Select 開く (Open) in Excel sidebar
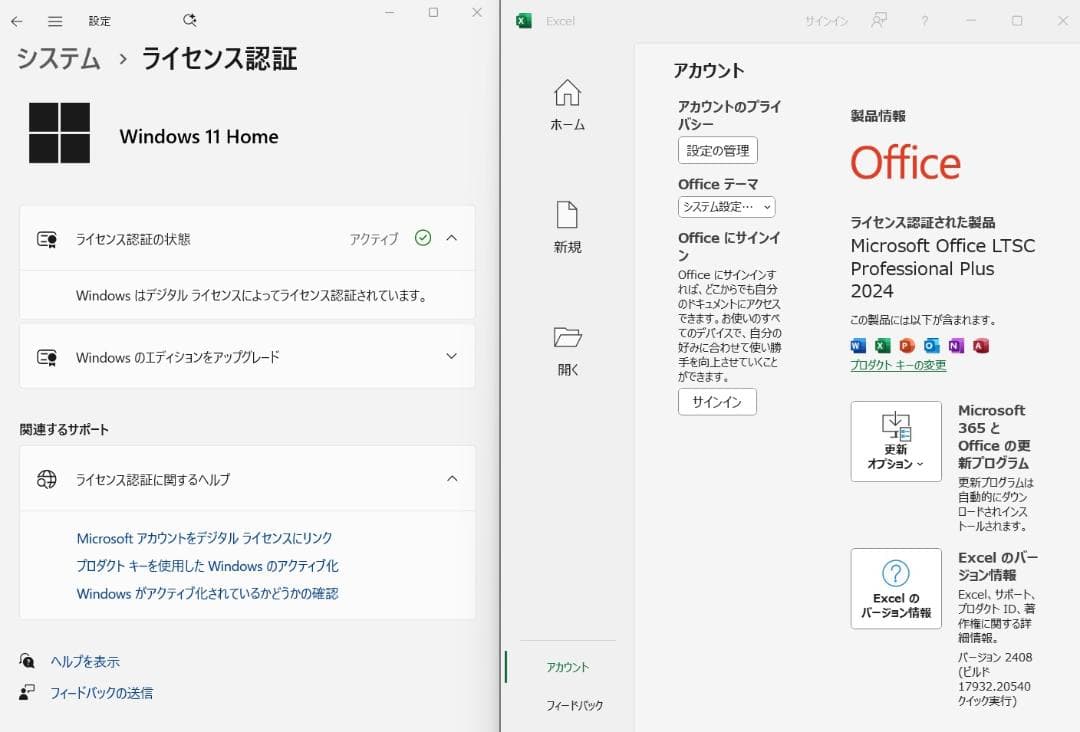Viewport: 1080px width, 732px height. click(567, 350)
